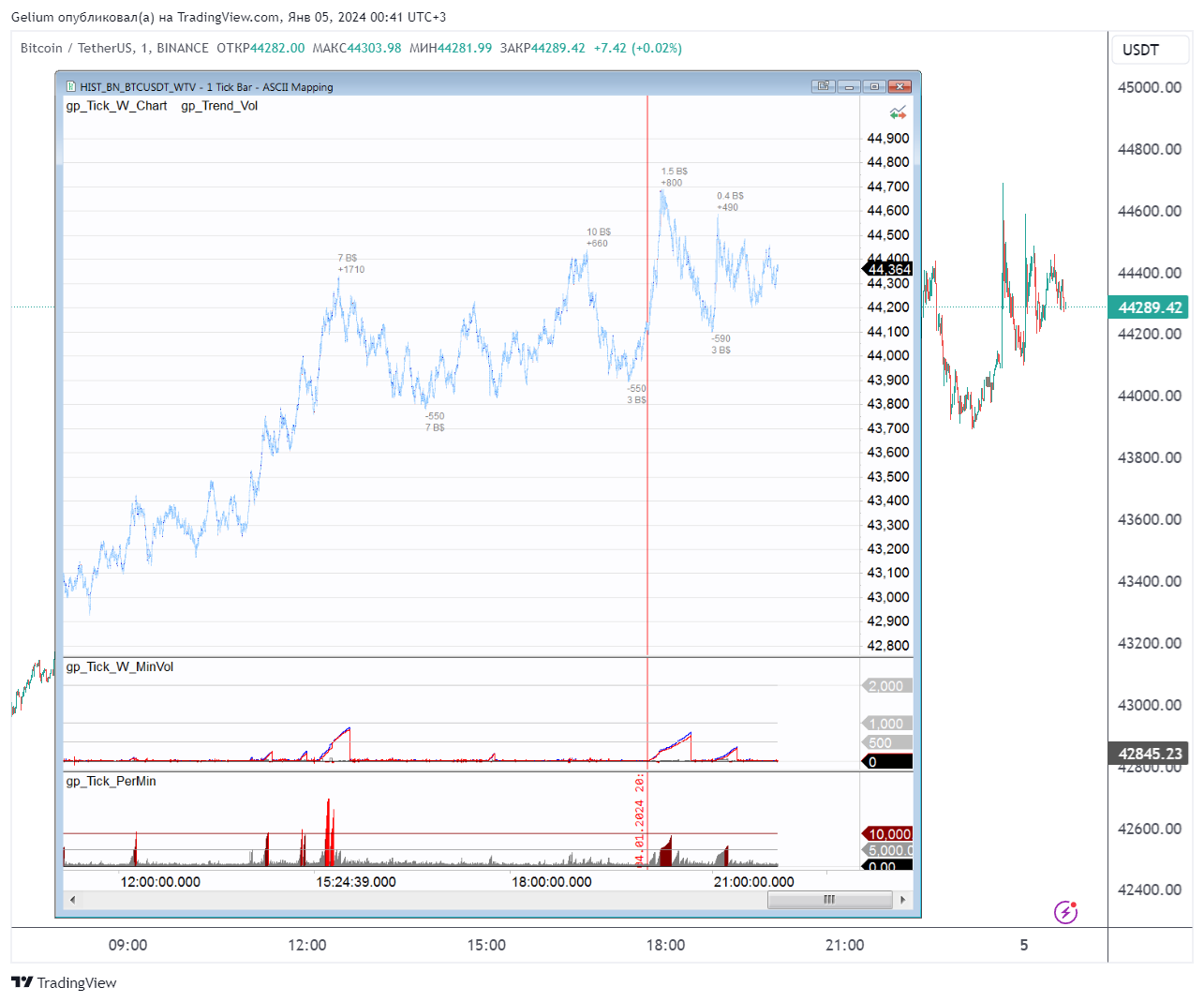Minimize the HIST_BN_BTCUSDT_WTV chart window
The height and width of the screenshot is (1002, 1204).
(850, 86)
